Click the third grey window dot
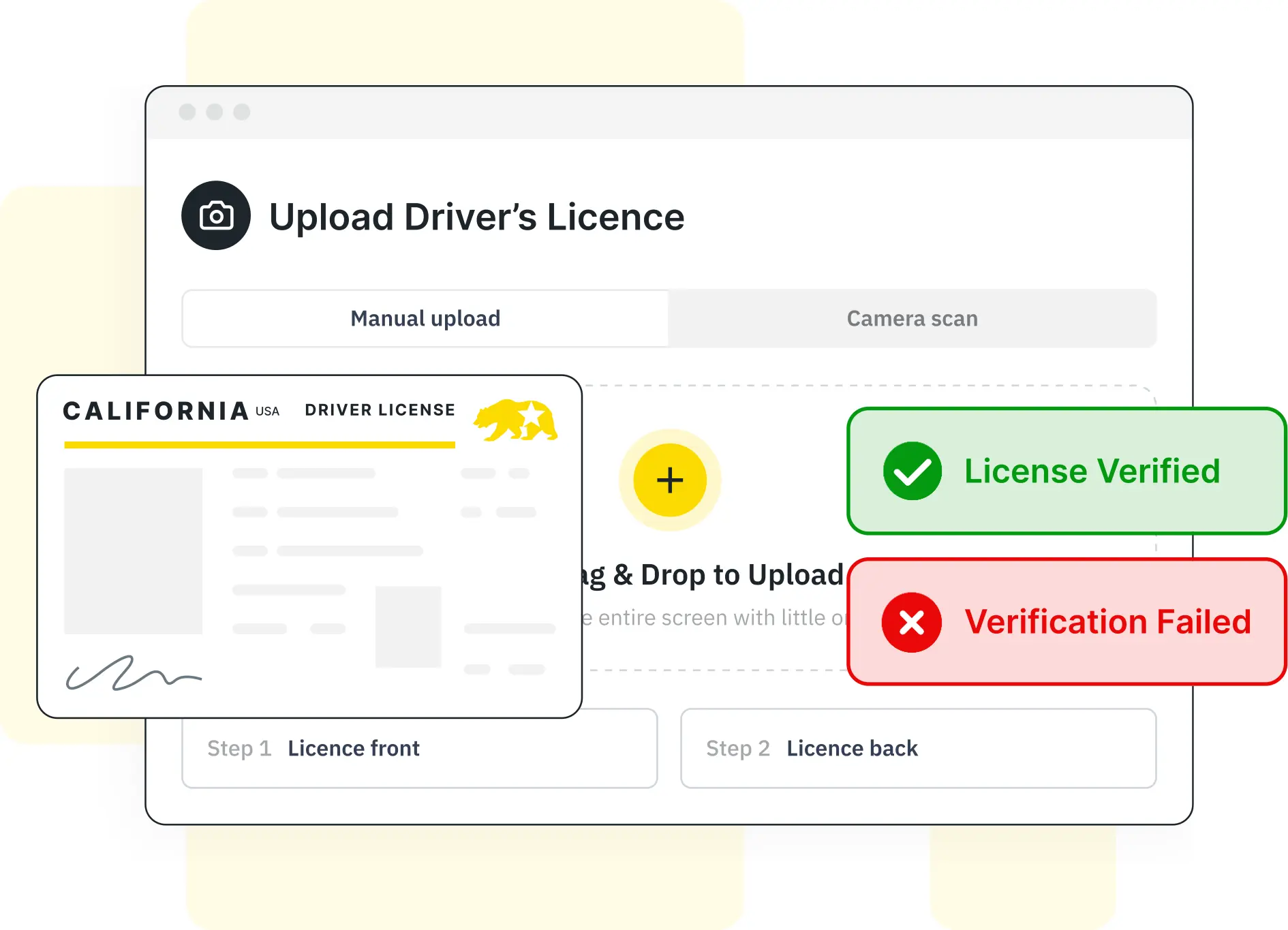 pyautogui.click(x=242, y=112)
